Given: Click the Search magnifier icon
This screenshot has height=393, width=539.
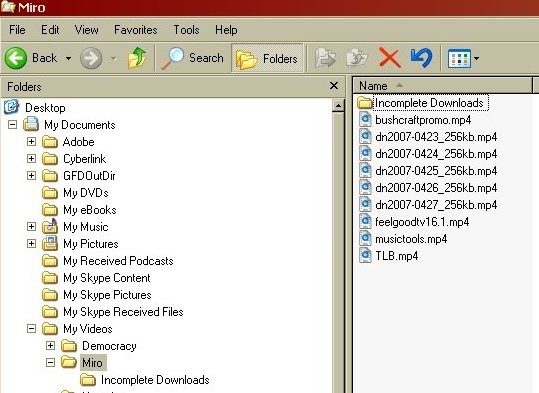Looking at the screenshot, I should tap(173, 58).
